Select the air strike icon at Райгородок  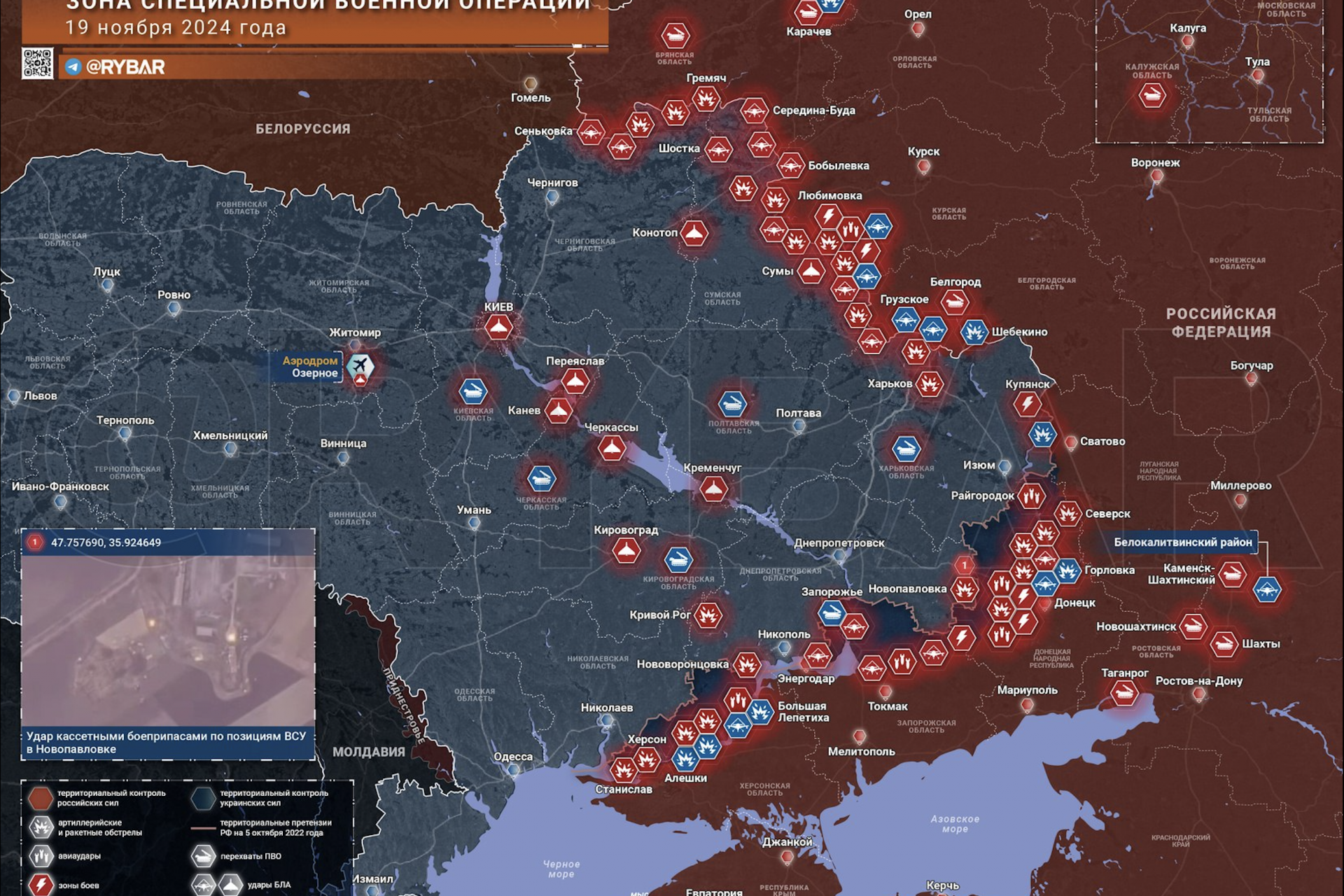[x=1031, y=496]
